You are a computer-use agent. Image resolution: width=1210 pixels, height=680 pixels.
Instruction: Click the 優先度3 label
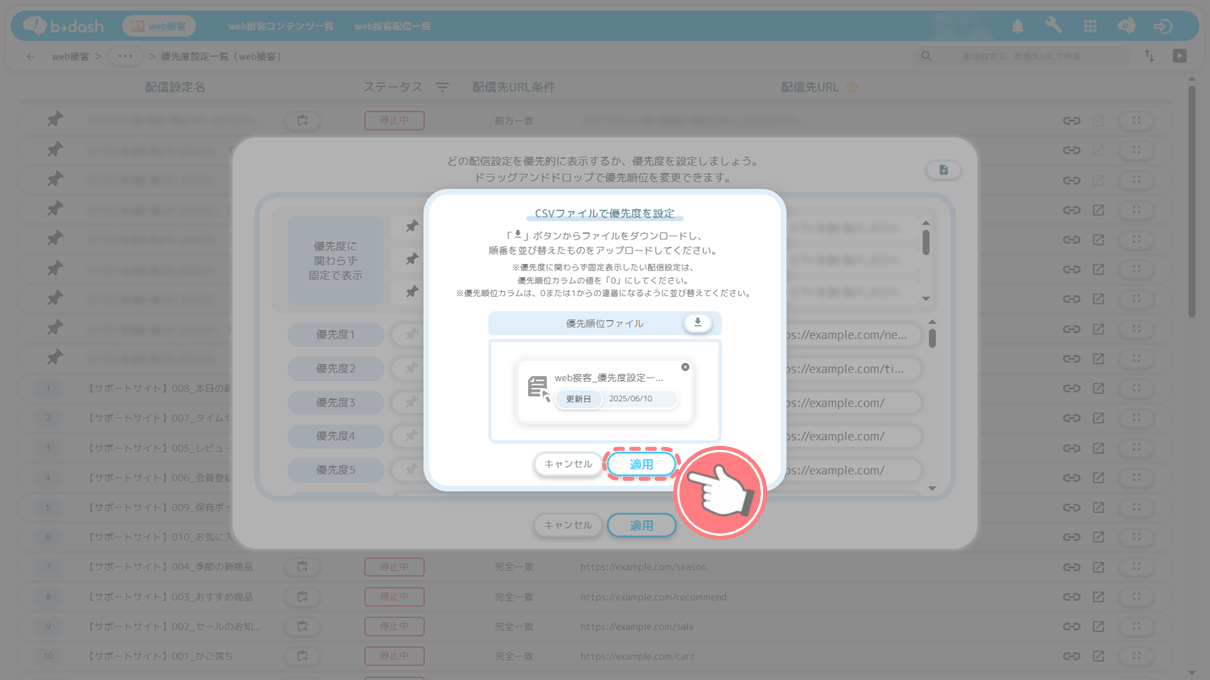[336, 402]
